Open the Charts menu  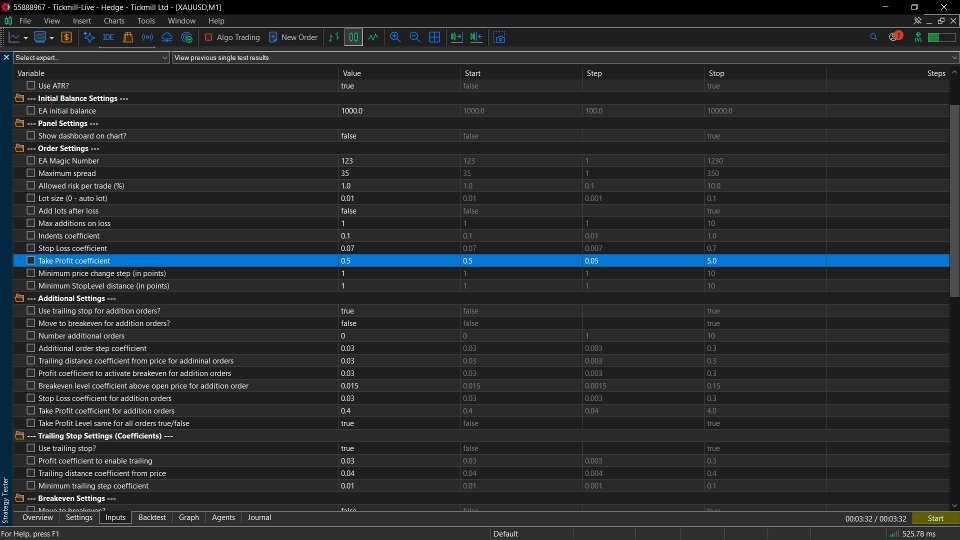click(114, 21)
